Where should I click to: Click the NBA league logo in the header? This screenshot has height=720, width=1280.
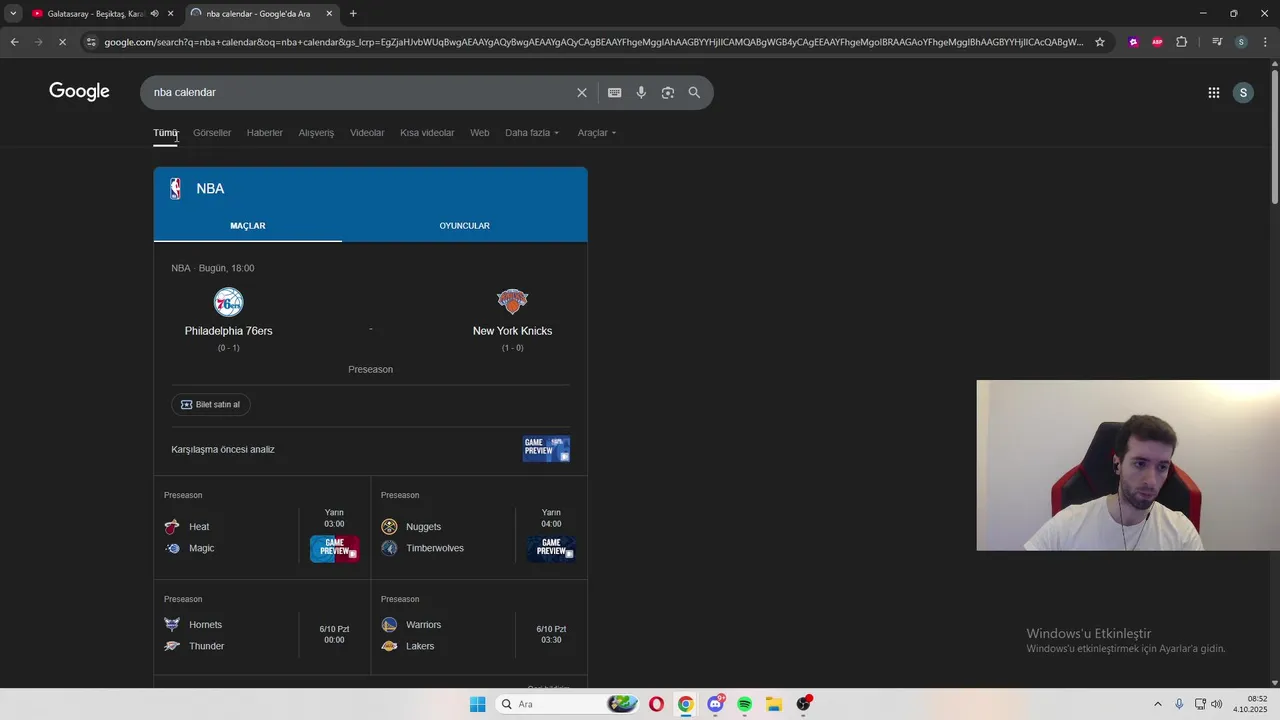pyautogui.click(x=176, y=188)
